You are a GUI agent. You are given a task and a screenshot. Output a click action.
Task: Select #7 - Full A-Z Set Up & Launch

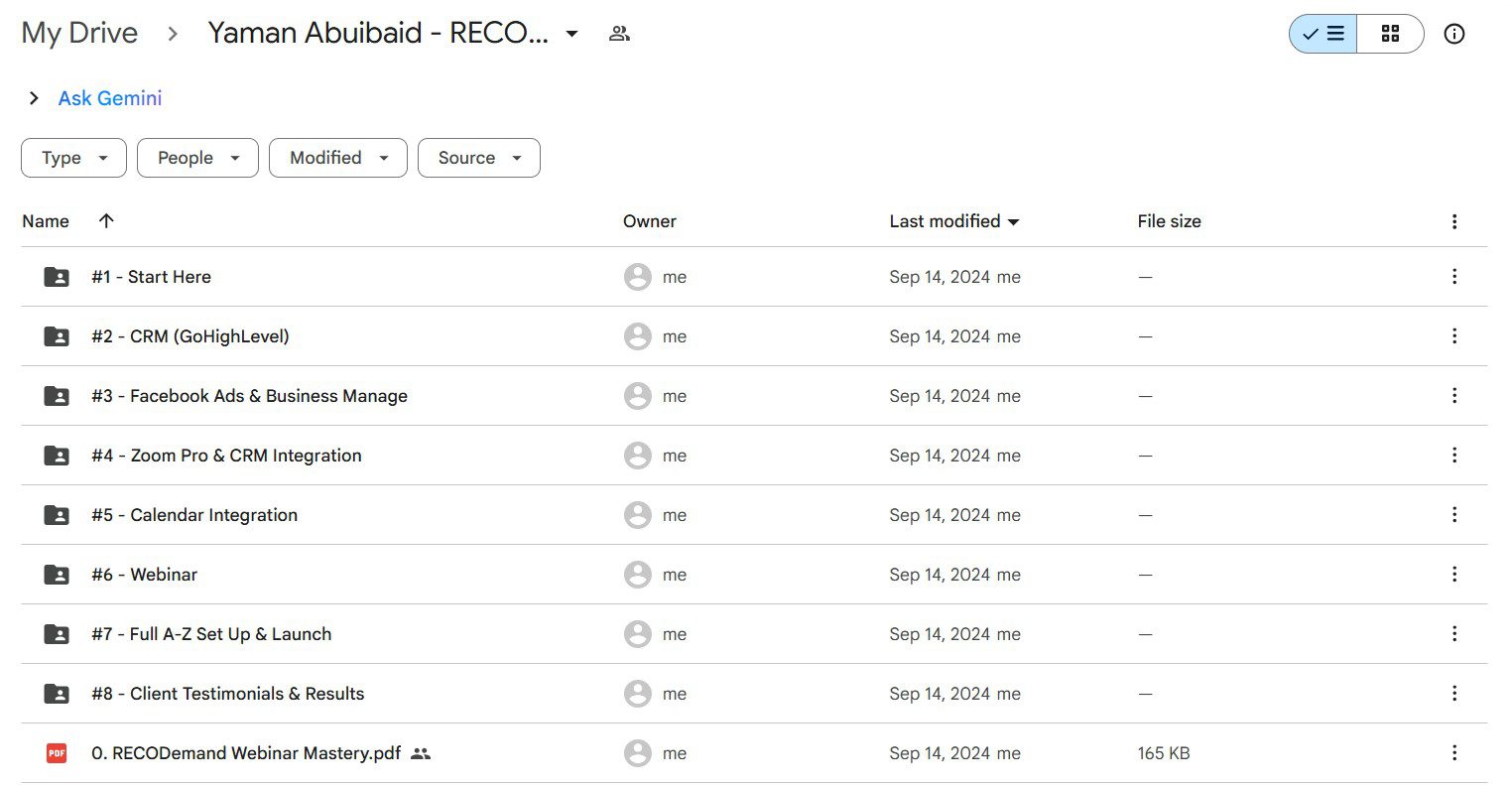click(x=211, y=634)
